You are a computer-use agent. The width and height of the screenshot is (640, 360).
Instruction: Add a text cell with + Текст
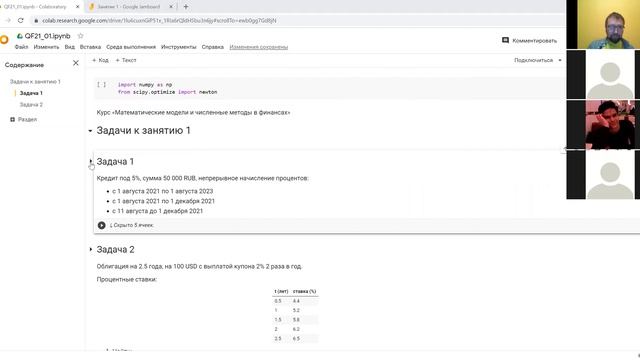126,60
